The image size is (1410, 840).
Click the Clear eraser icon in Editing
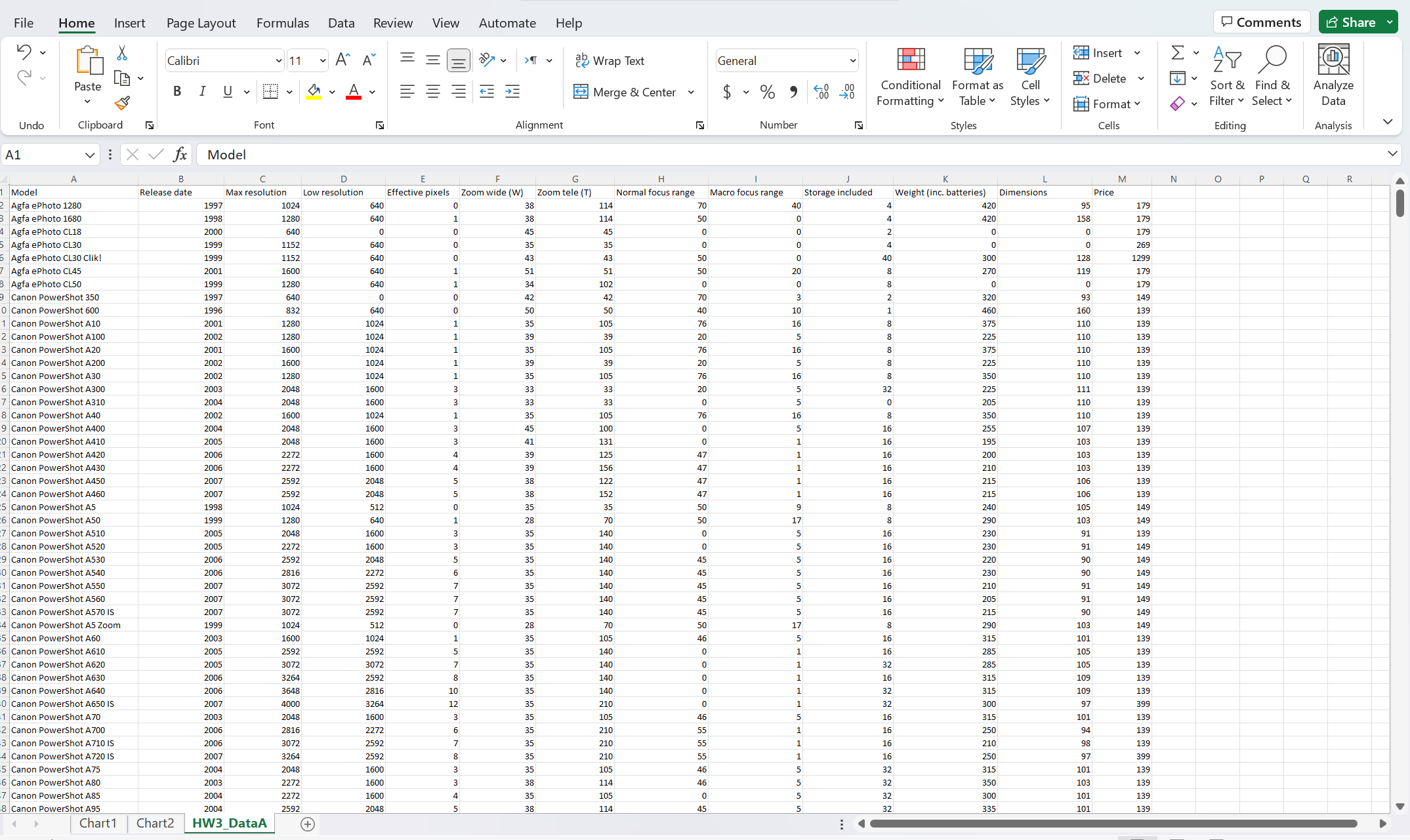click(x=1178, y=104)
